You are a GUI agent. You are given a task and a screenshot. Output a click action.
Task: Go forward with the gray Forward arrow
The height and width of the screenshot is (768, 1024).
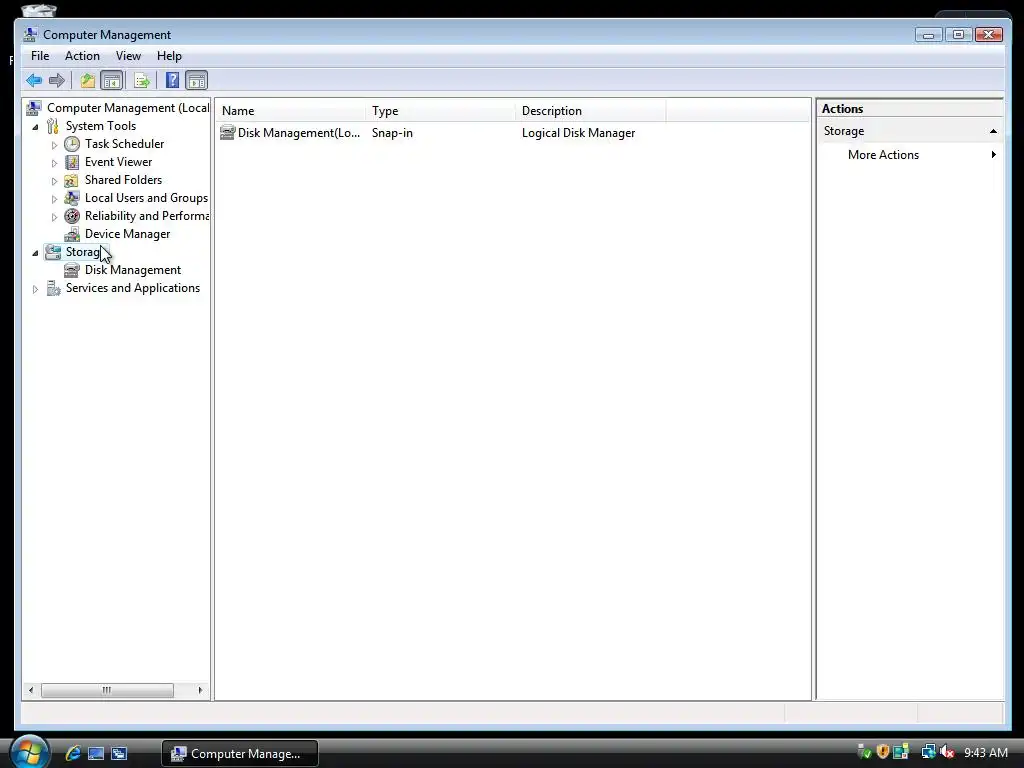pos(57,80)
